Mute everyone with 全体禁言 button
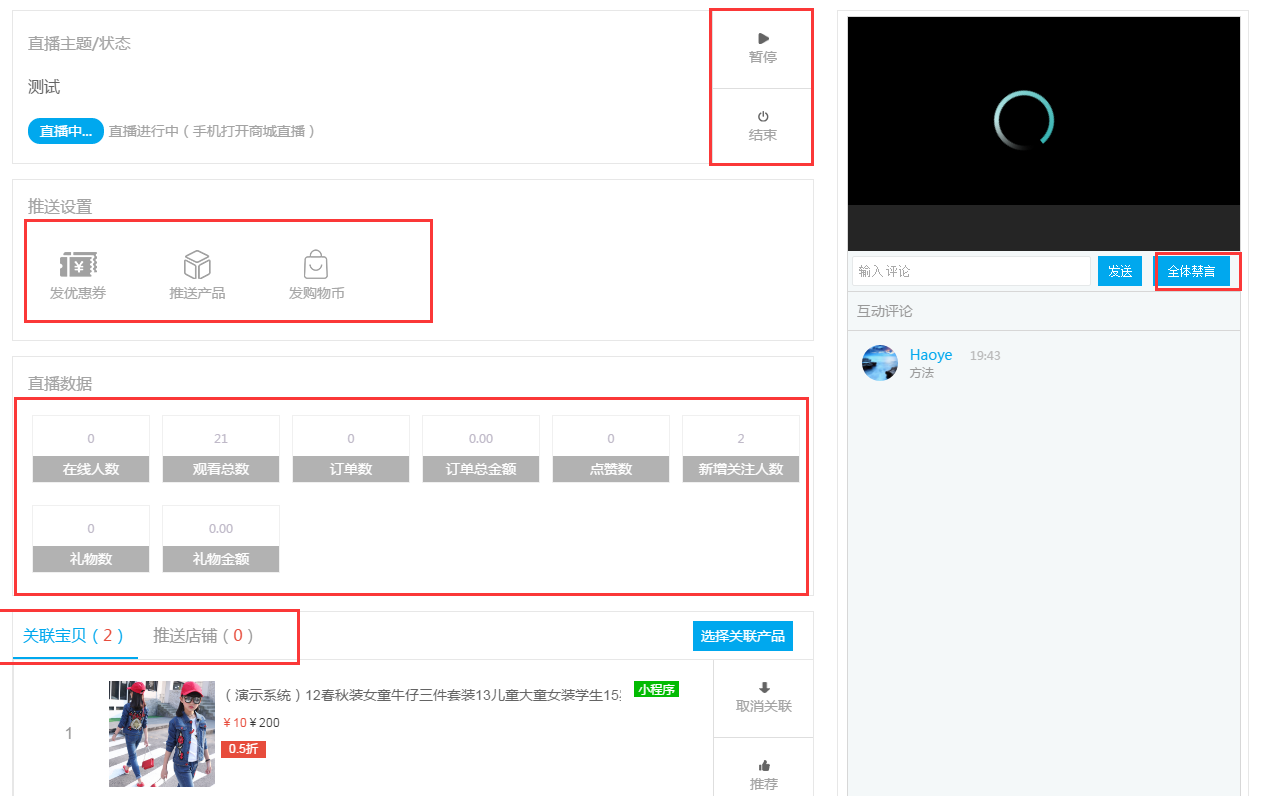1281x796 pixels. 1192,271
